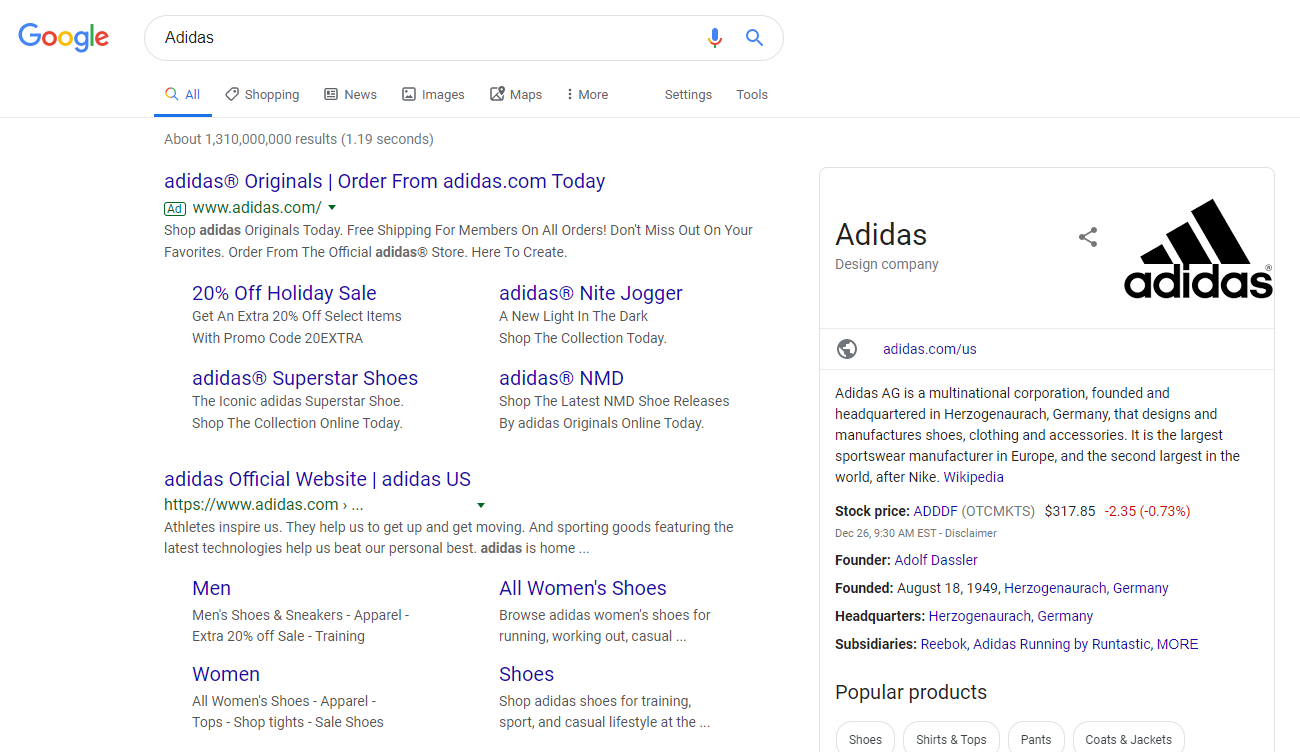Expand the dropdown arrow beside the adidas.com result URL
1300x752 pixels.
click(x=481, y=505)
